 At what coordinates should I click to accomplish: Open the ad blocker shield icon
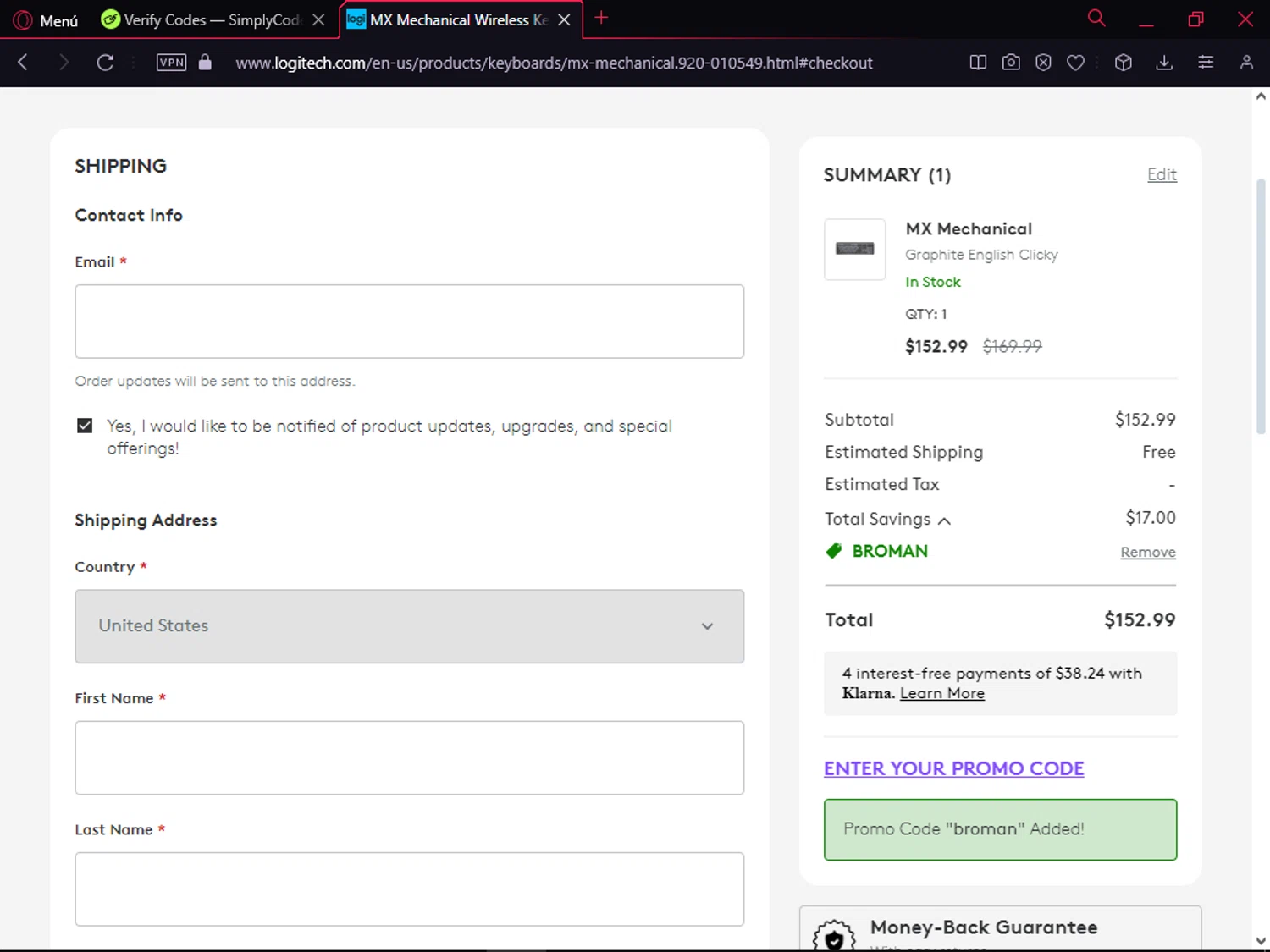pos(1043,62)
